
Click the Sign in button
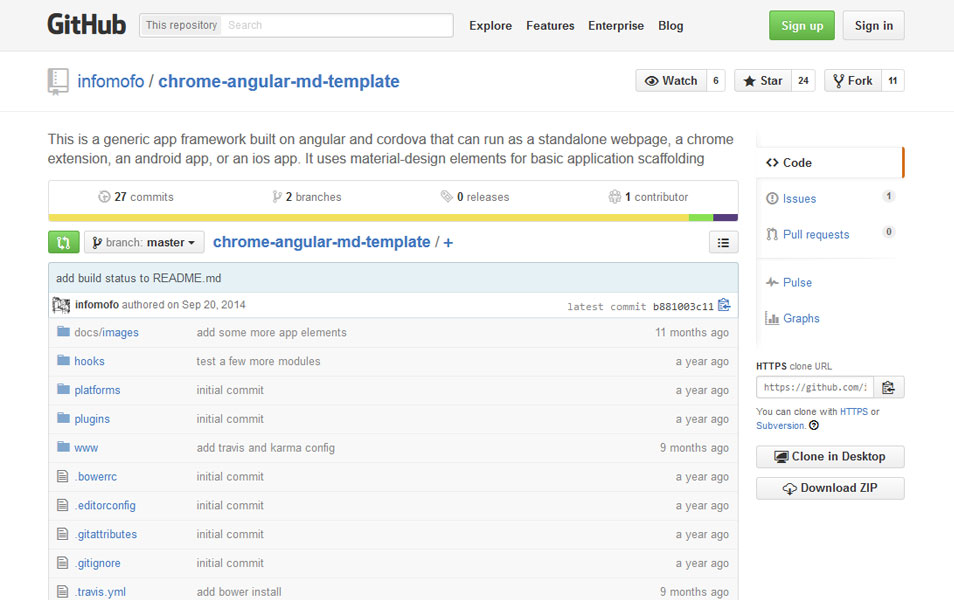pyautogui.click(x=874, y=26)
